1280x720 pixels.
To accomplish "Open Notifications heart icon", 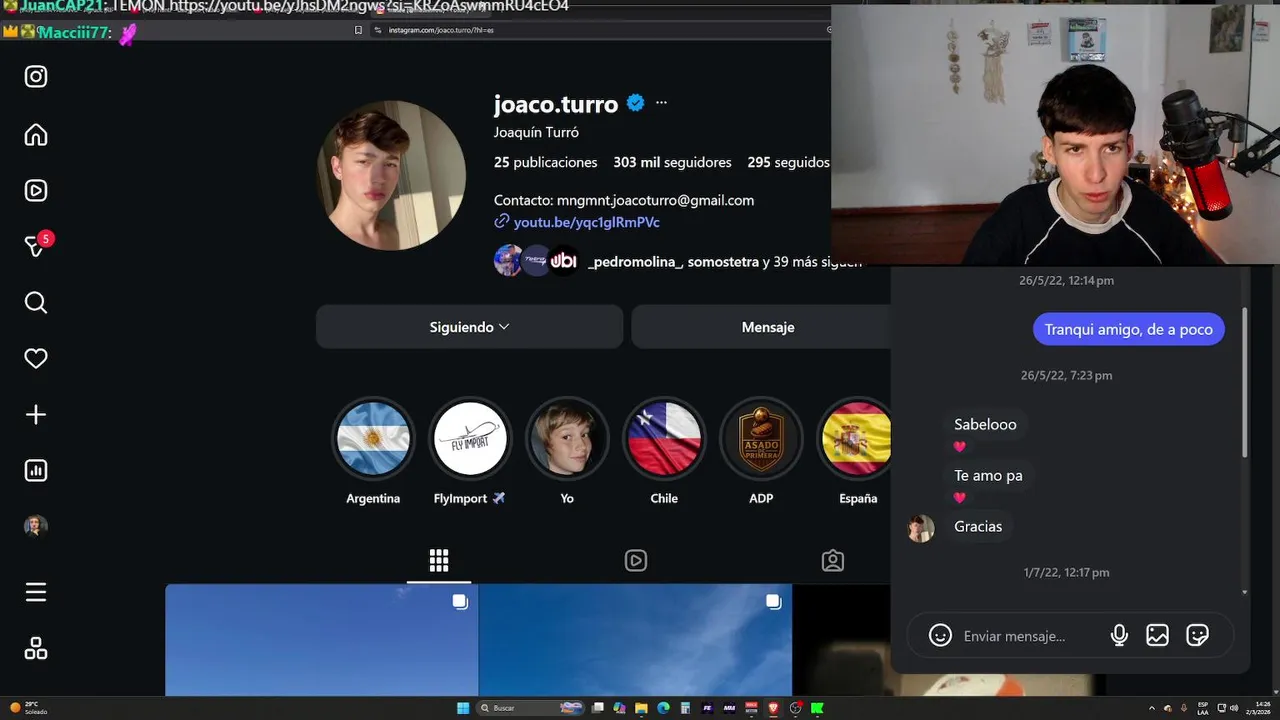I will coord(36,358).
